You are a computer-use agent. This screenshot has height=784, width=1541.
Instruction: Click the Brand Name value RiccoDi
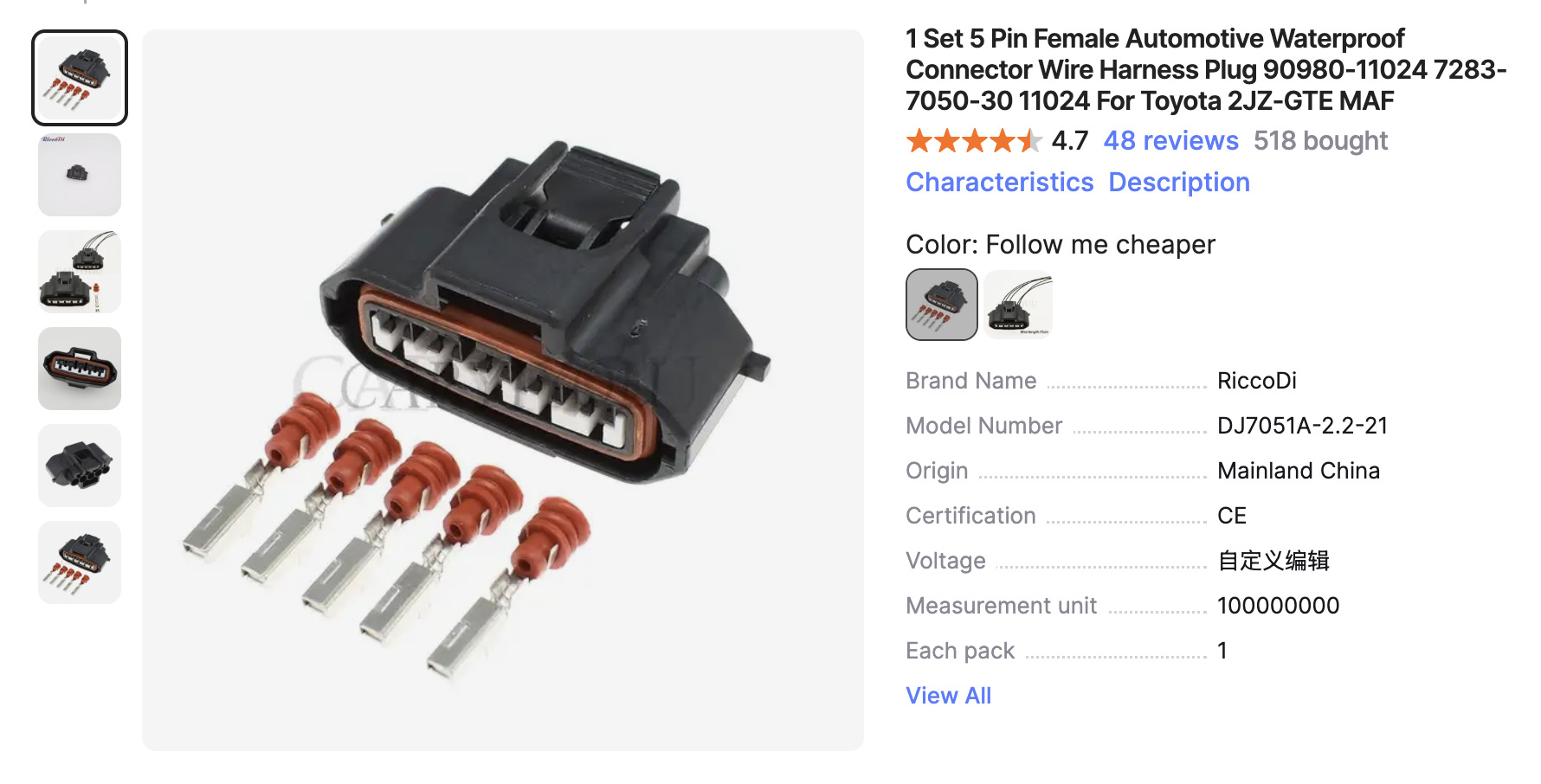point(1257,381)
